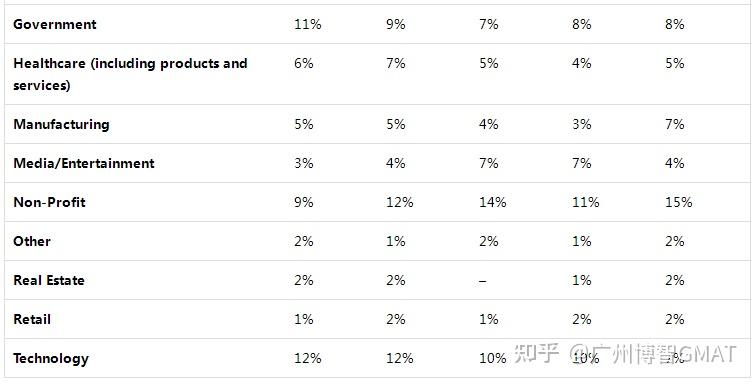
Task: Click the Manufacturing row label
Action: [61, 125]
